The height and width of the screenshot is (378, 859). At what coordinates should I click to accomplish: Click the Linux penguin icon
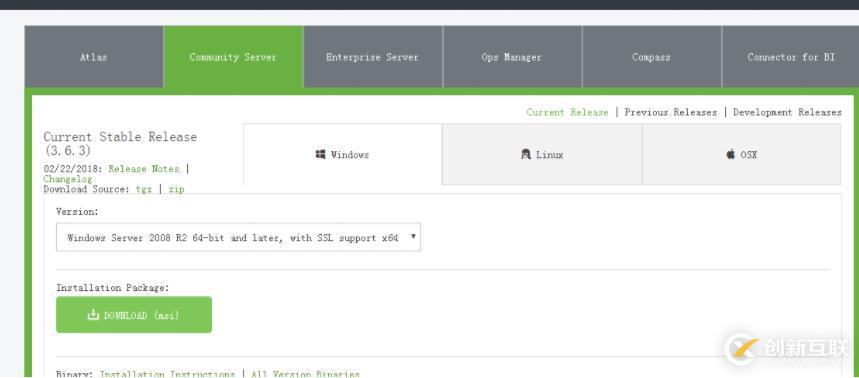pyautogui.click(x=526, y=154)
